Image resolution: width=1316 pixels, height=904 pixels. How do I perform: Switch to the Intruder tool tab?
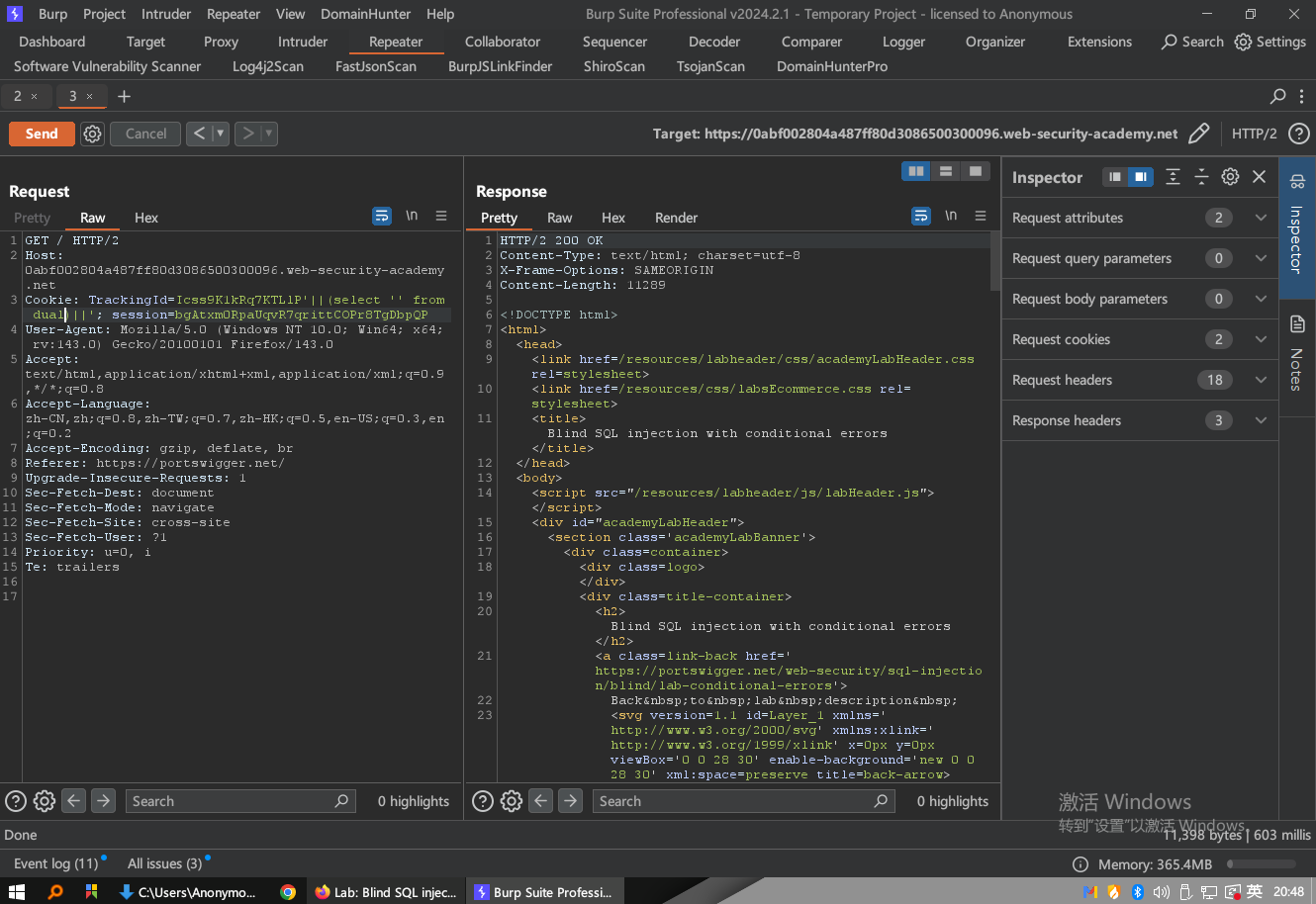click(x=302, y=42)
